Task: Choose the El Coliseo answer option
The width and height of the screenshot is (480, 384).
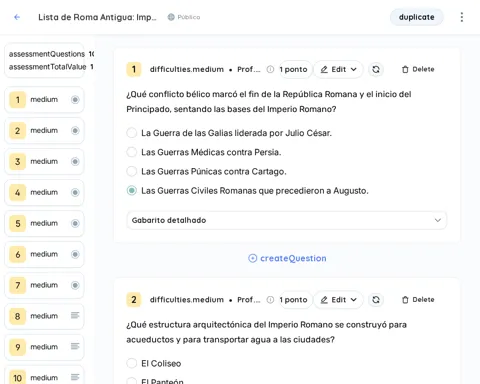Action: [x=132, y=363]
